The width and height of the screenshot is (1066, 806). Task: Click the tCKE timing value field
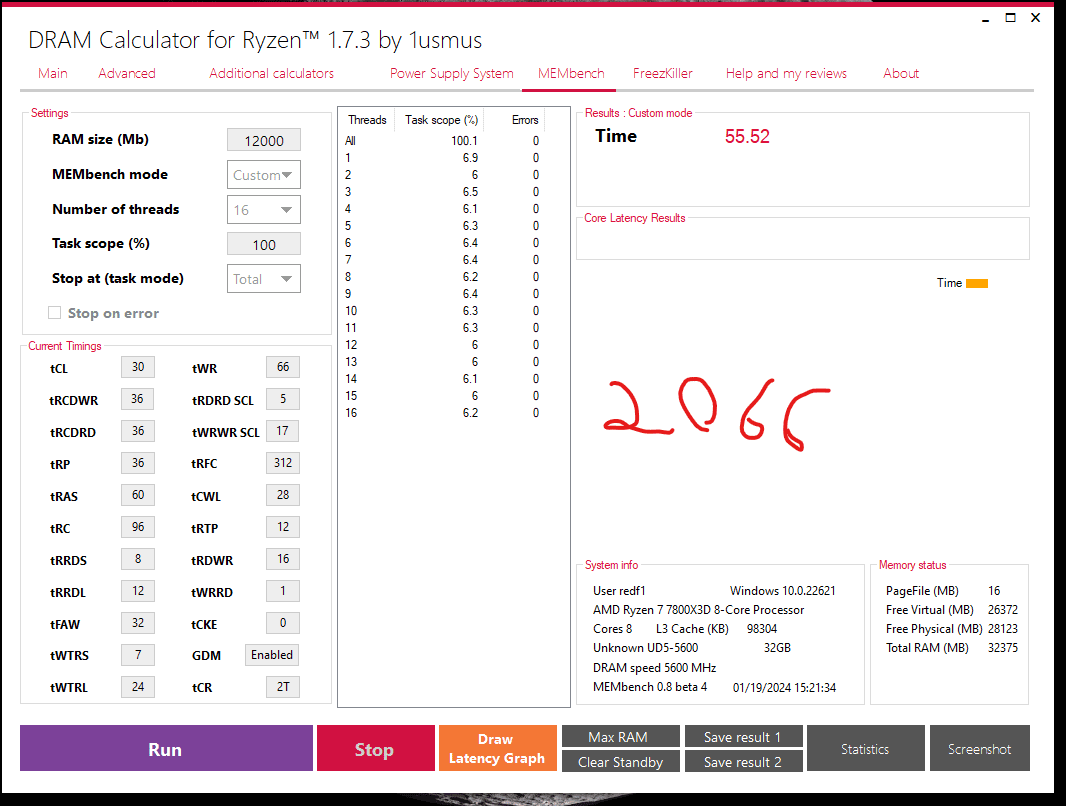tap(283, 623)
